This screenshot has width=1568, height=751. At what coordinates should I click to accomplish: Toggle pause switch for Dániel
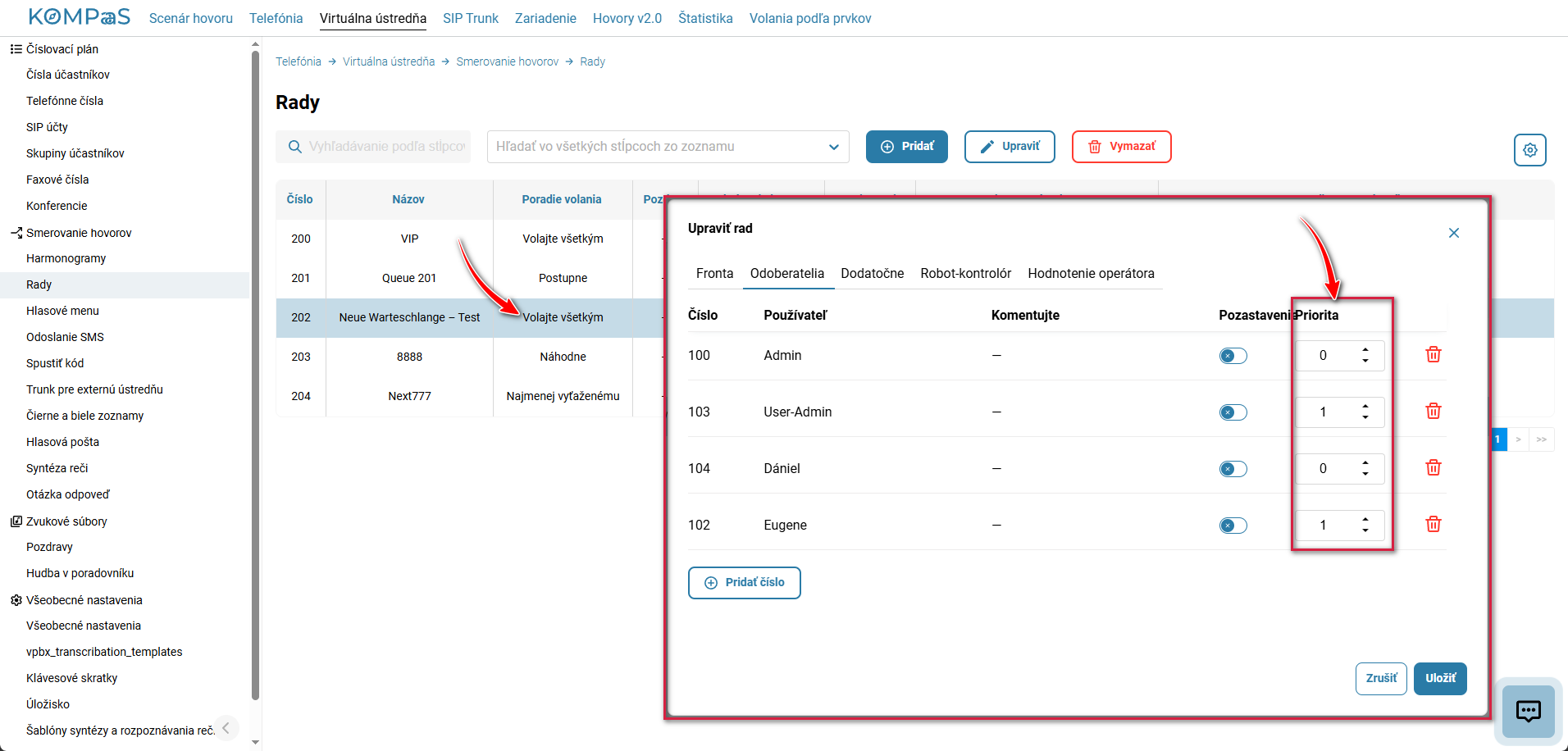coord(1233,469)
